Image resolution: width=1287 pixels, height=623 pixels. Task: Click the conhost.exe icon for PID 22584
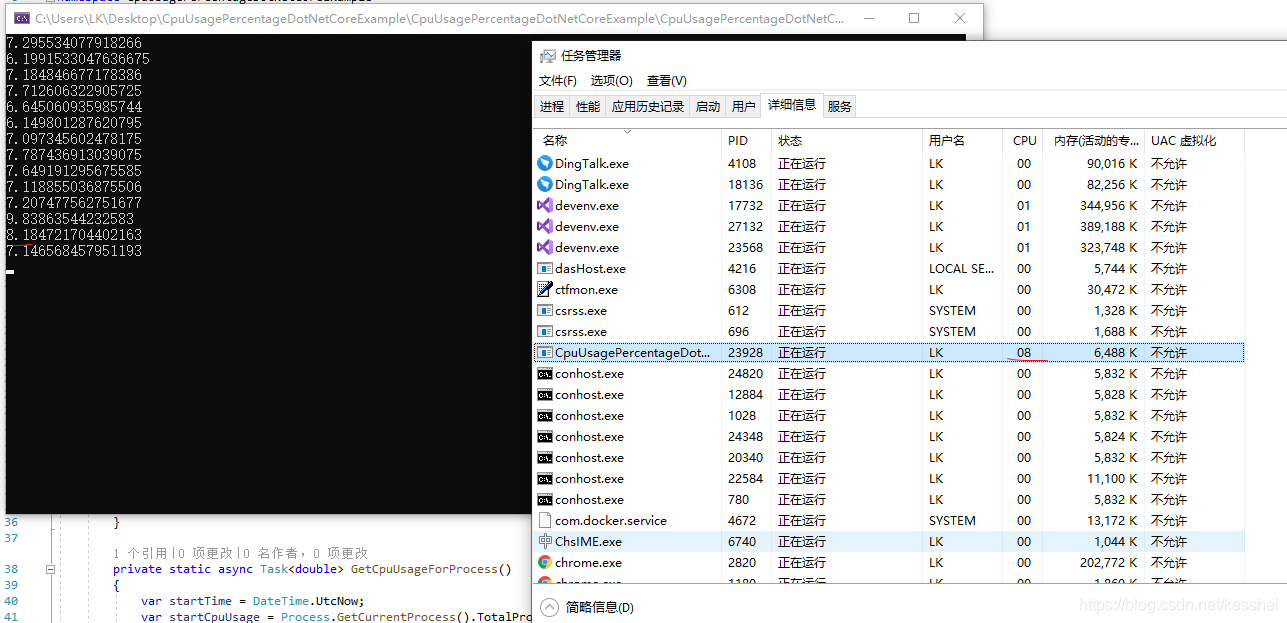pyautogui.click(x=545, y=478)
